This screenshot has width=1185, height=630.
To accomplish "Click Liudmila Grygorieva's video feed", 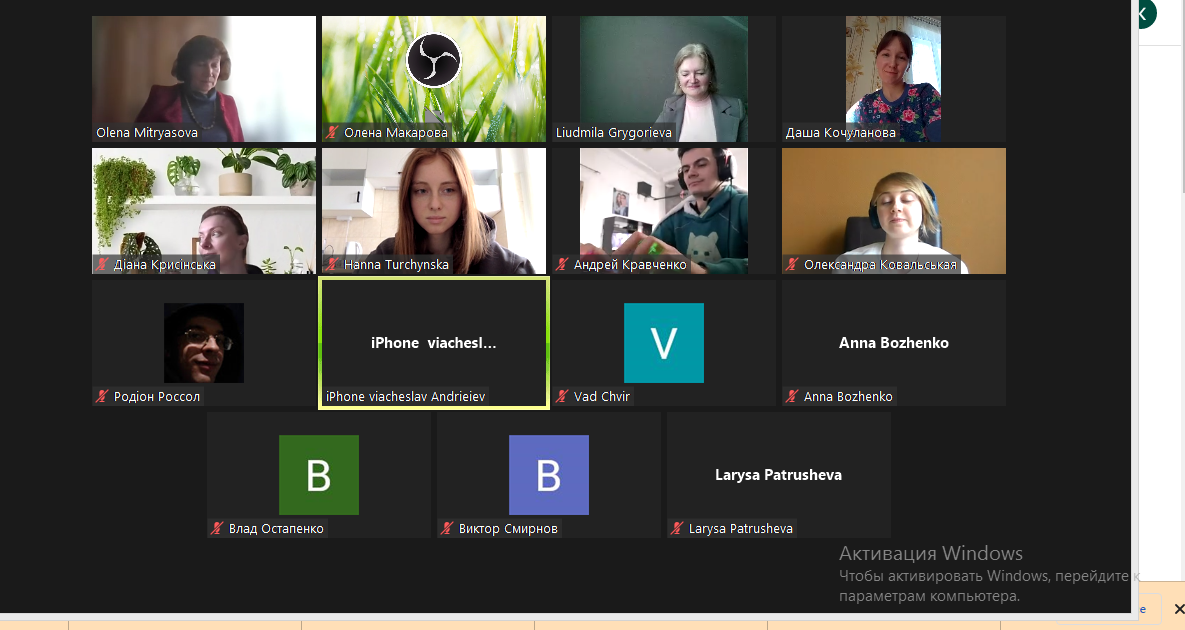I will pos(664,79).
